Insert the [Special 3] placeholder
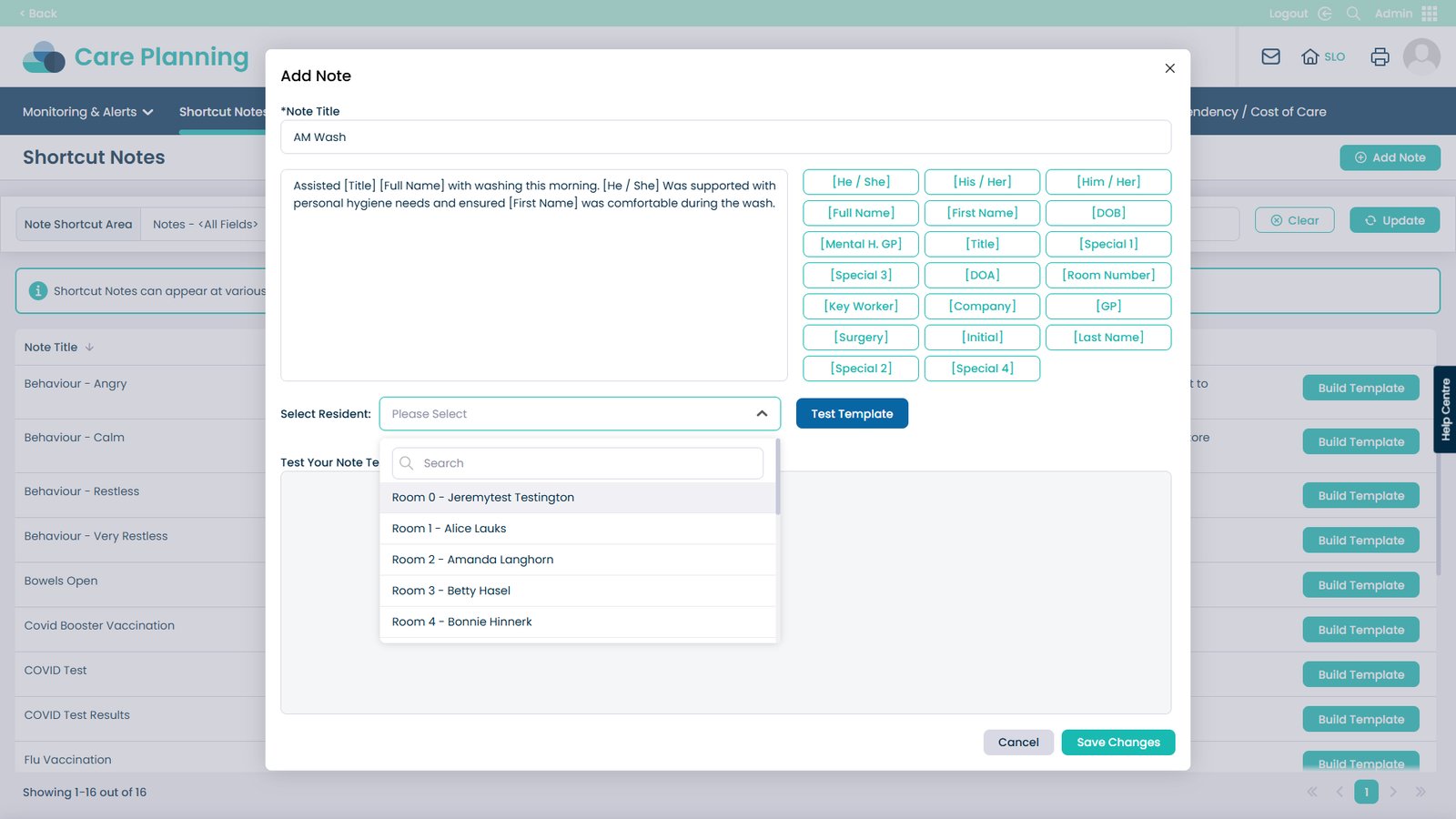The width and height of the screenshot is (1456, 819). click(x=861, y=275)
